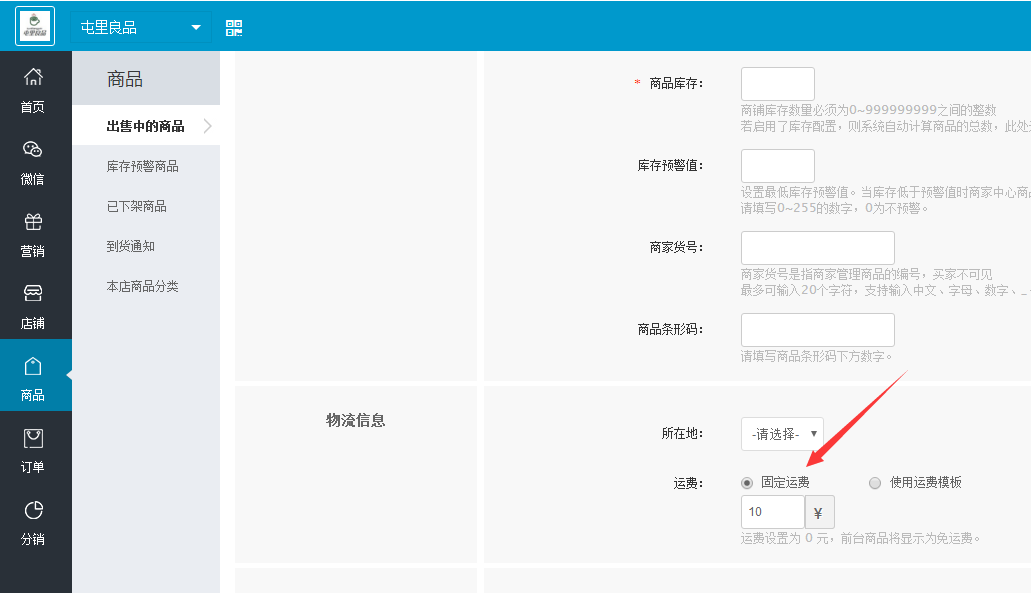Click chevron next to 出售中的商品
Screen dimensions: 1031x593
coord(208,126)
